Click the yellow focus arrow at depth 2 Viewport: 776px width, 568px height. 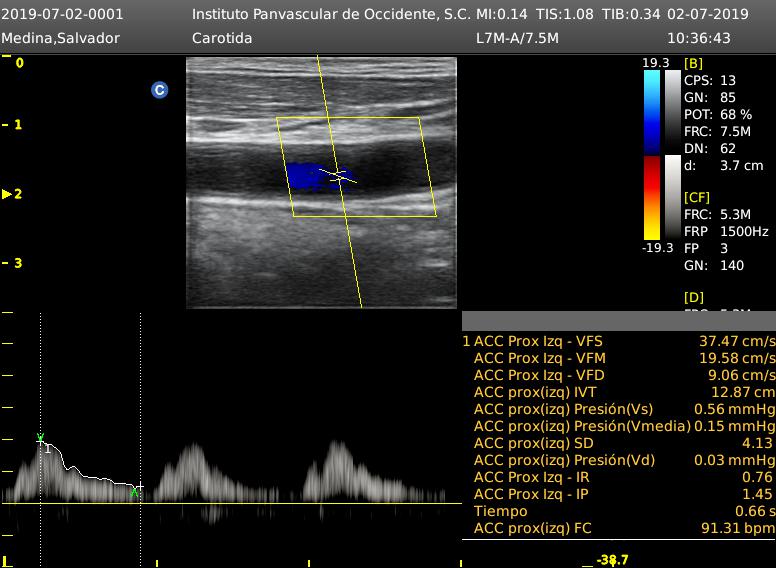[7, 194]
